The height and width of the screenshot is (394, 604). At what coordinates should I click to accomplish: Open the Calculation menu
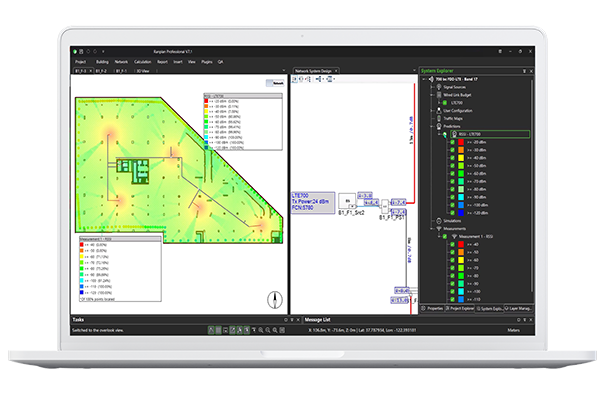143,62
